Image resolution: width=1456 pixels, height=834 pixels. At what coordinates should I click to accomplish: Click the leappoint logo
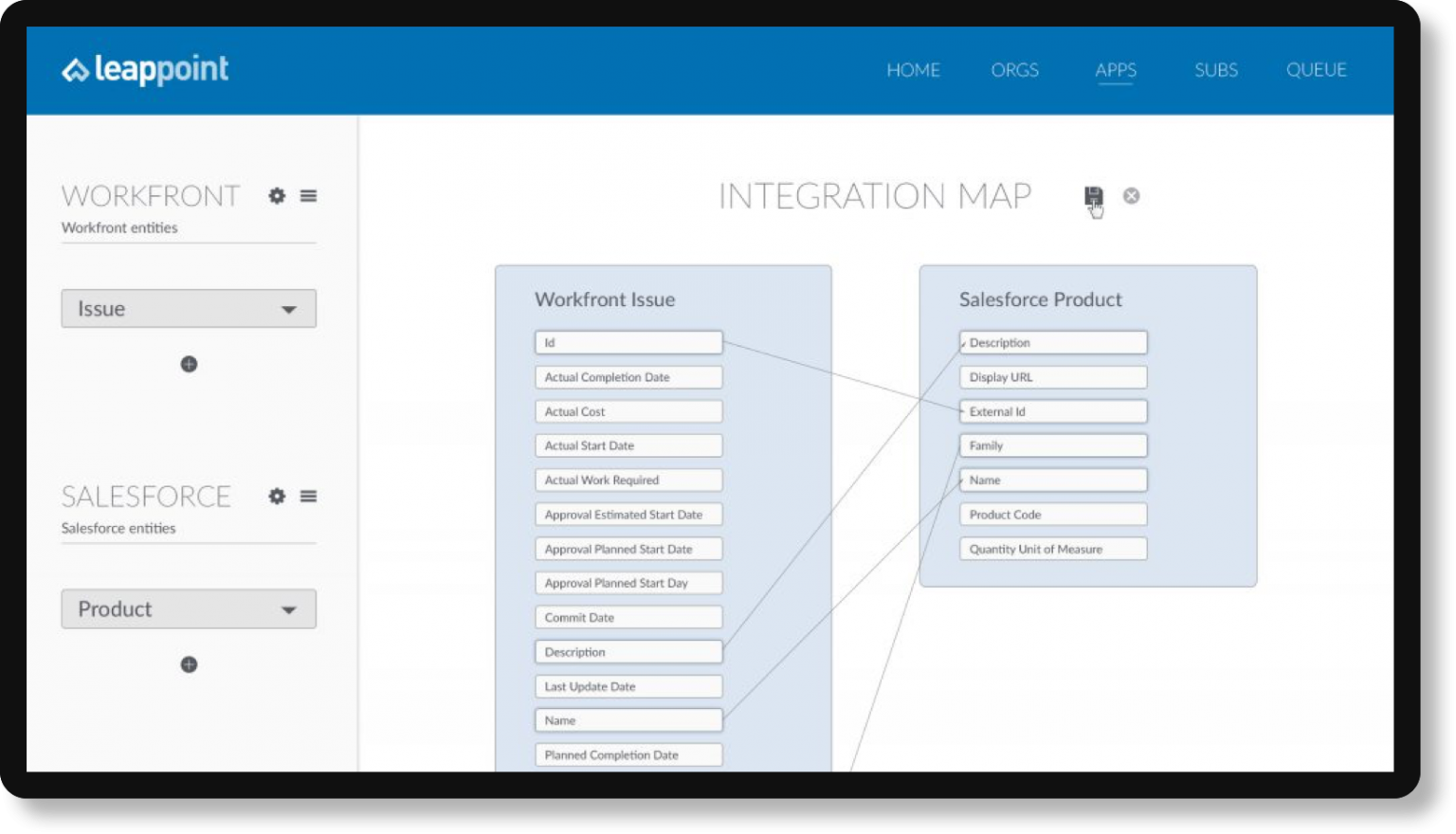pyautogui.click(x=145, y=70)
